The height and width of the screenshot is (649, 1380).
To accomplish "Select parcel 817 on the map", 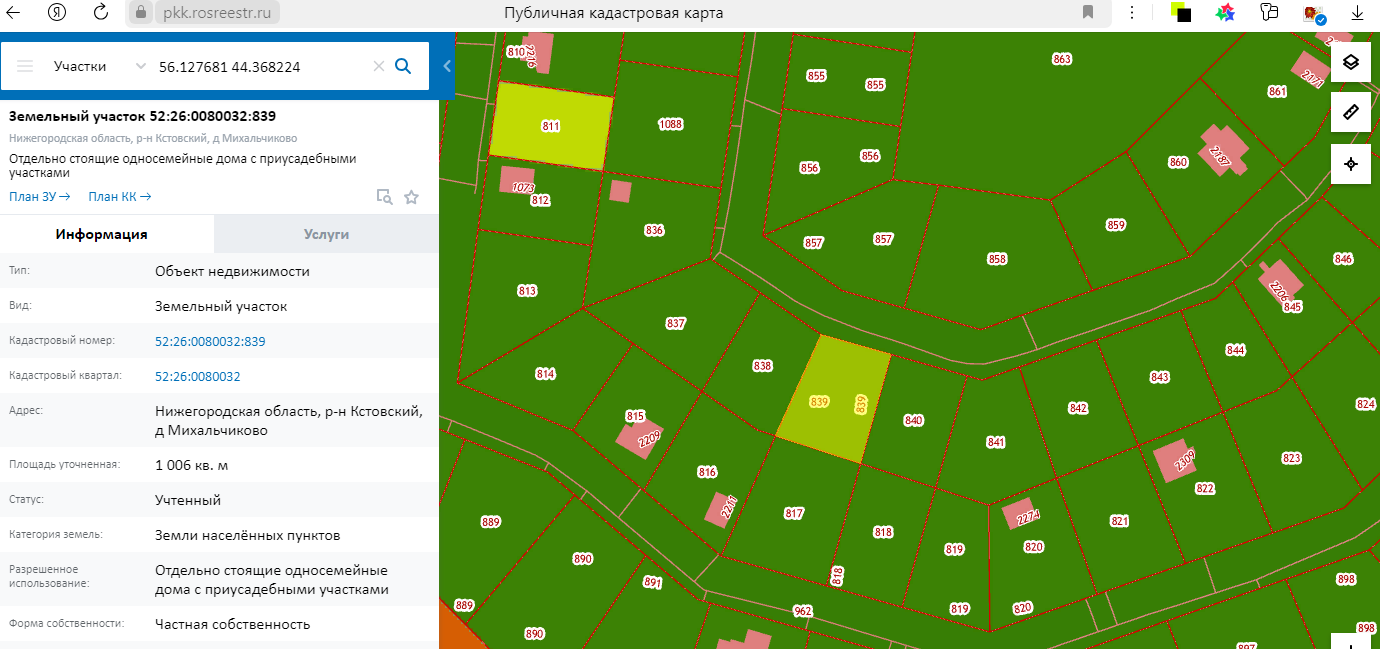I will click(794, 513).
